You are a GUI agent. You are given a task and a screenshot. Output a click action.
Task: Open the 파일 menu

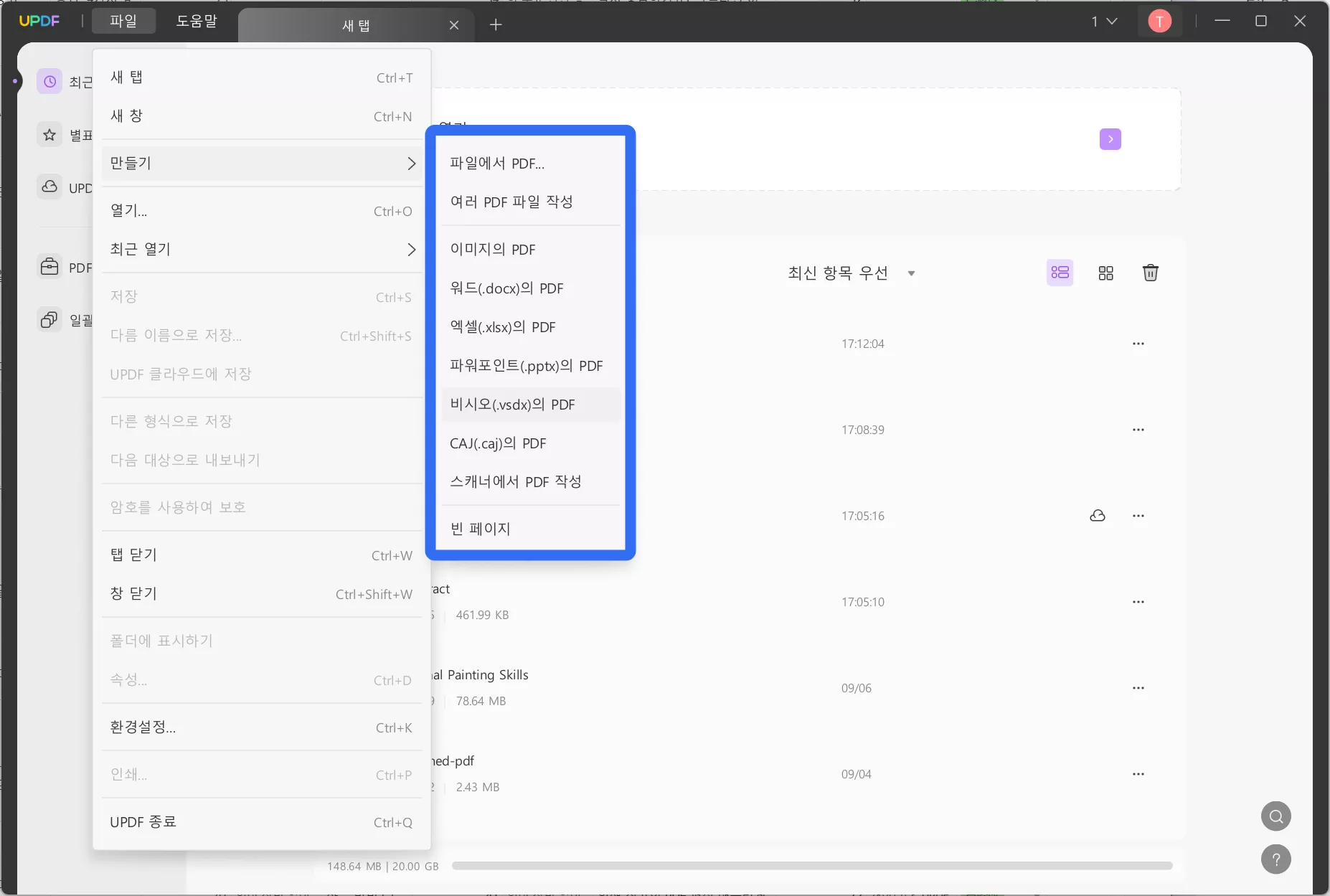click(x=123, y=21)
